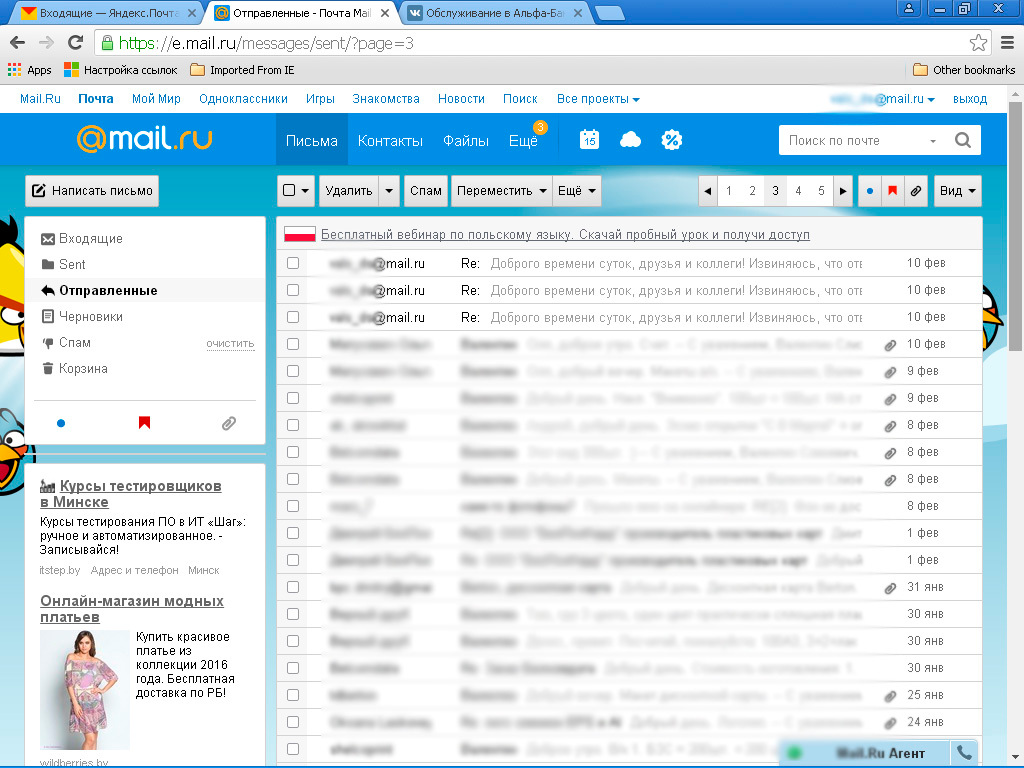Click paperclip filter in sidebar

(229, 423)
